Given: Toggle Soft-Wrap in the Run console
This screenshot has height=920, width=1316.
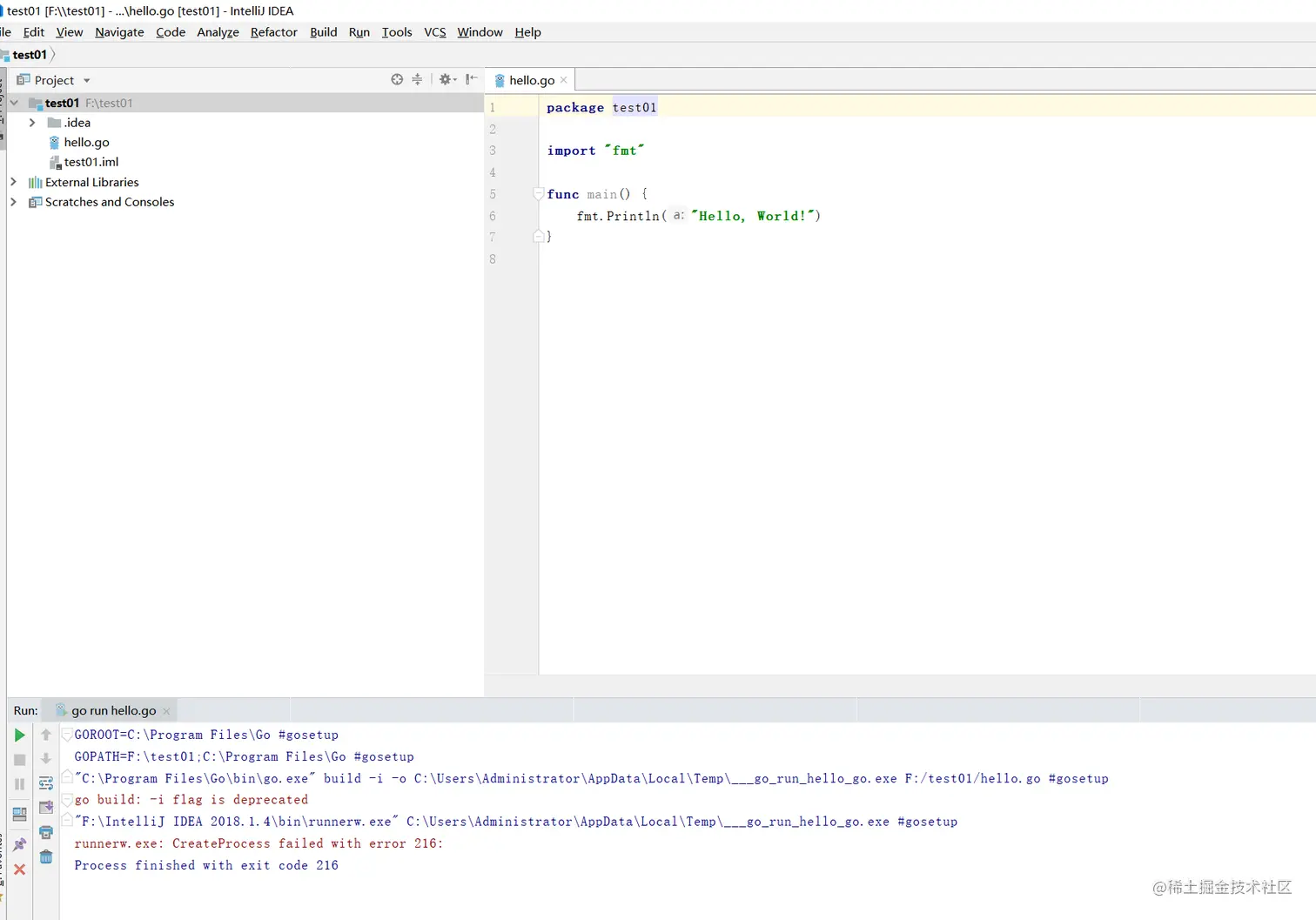Looking at the screenshot, I should pos(46,783).
